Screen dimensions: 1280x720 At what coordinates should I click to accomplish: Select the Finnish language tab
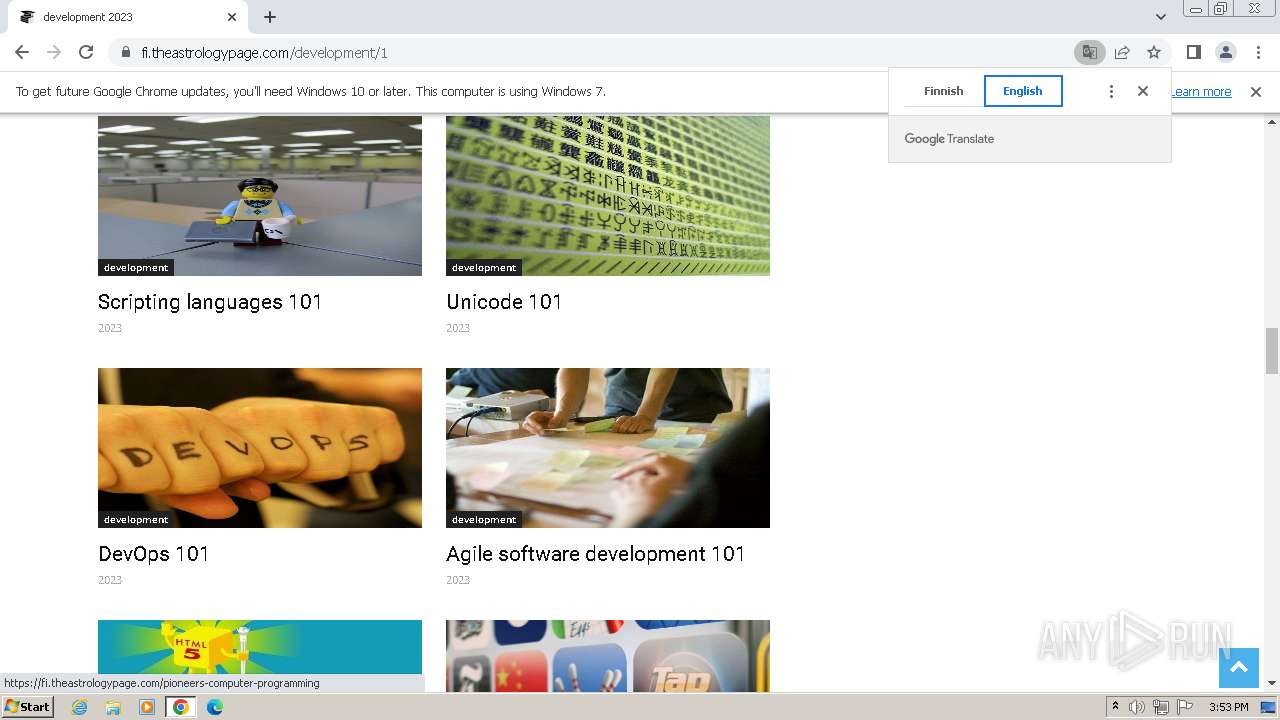coord(943,91)
